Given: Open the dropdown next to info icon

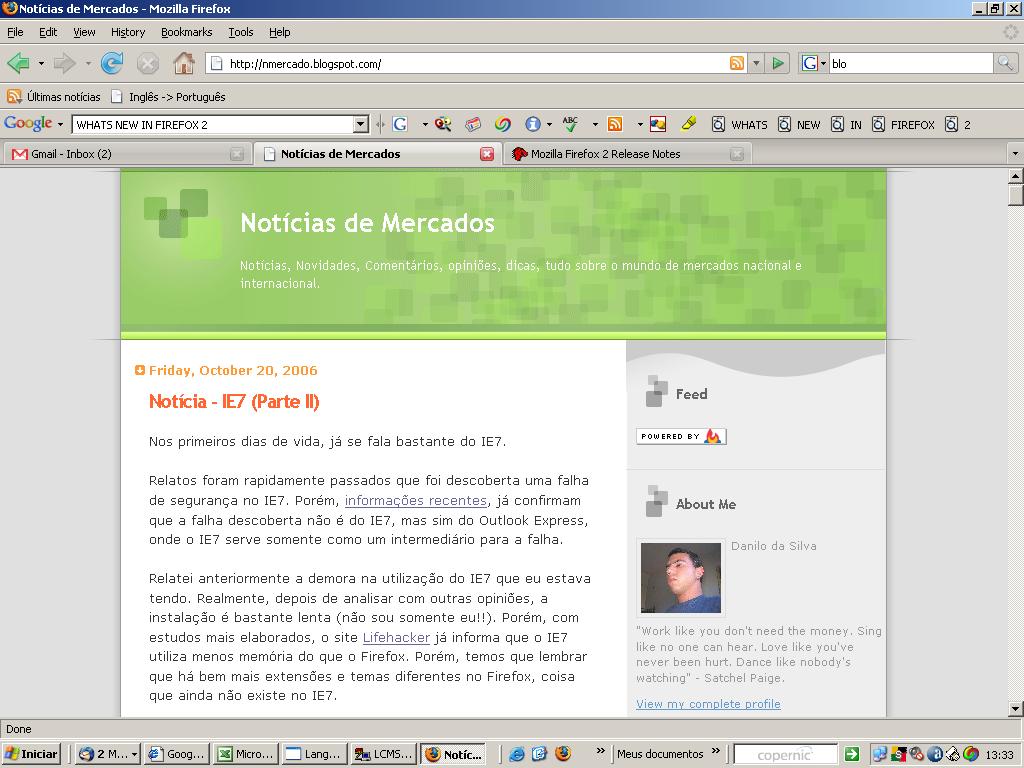Looking at the screenshot, I should click(549, 124).
